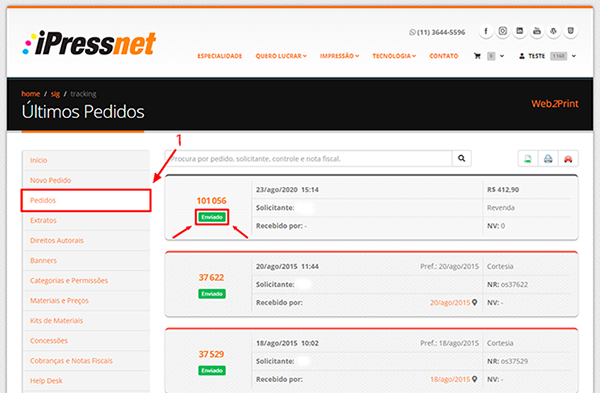Click the printer icon
The height and width of the screenshot is (393, 600).
point(548,159)
